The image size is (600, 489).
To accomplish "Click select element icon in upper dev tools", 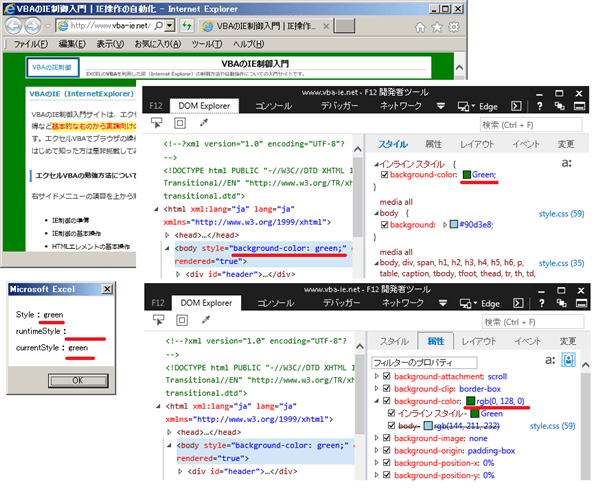I will pyautogui.click(x=157, y=123).
